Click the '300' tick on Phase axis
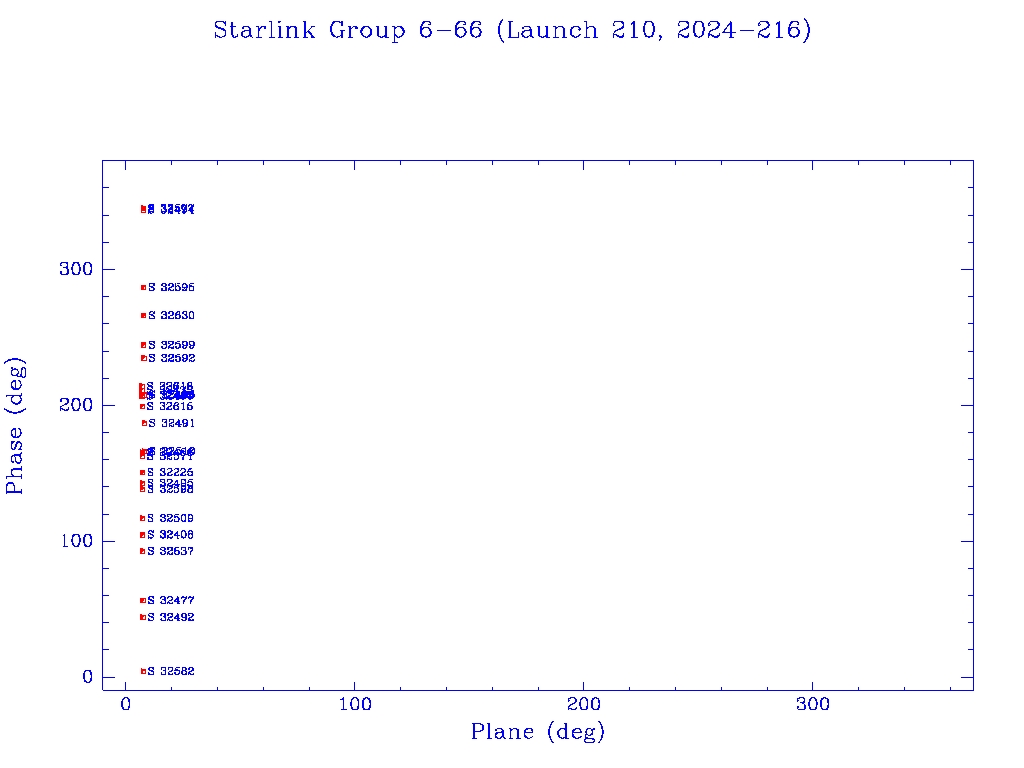 coord(76,269)
